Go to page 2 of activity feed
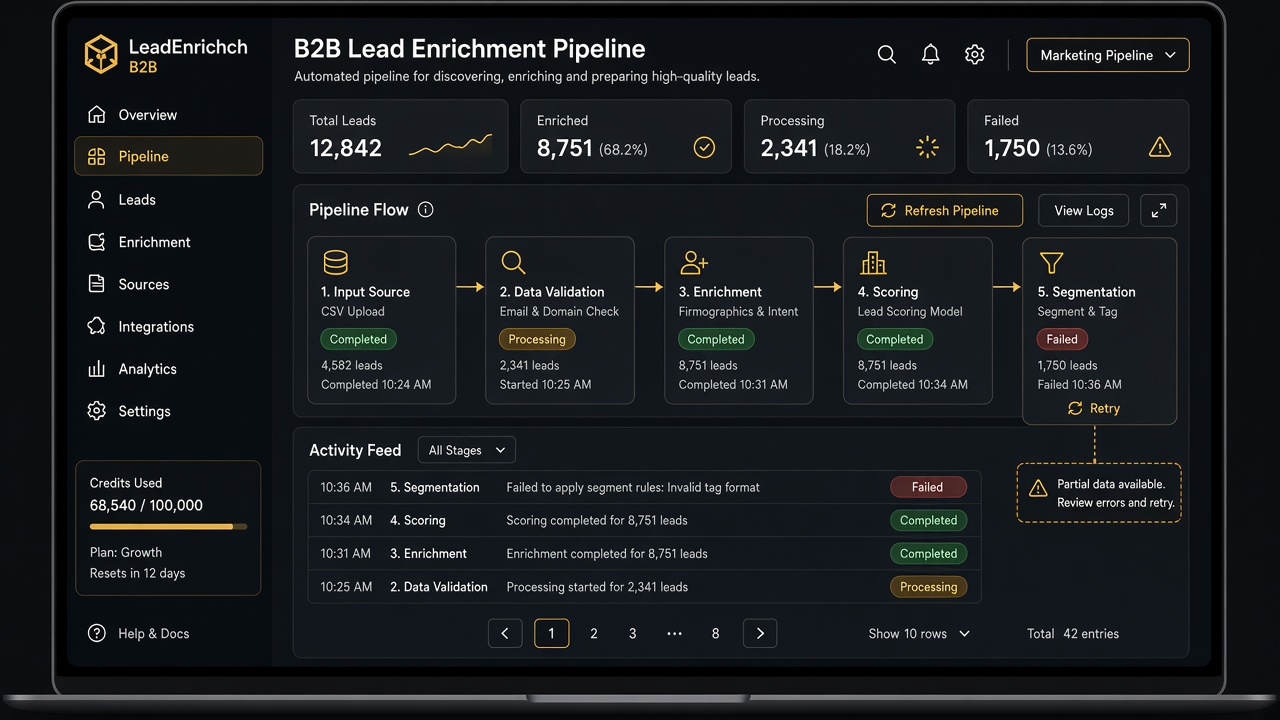 pyautogui.click(x=594, y=634)
